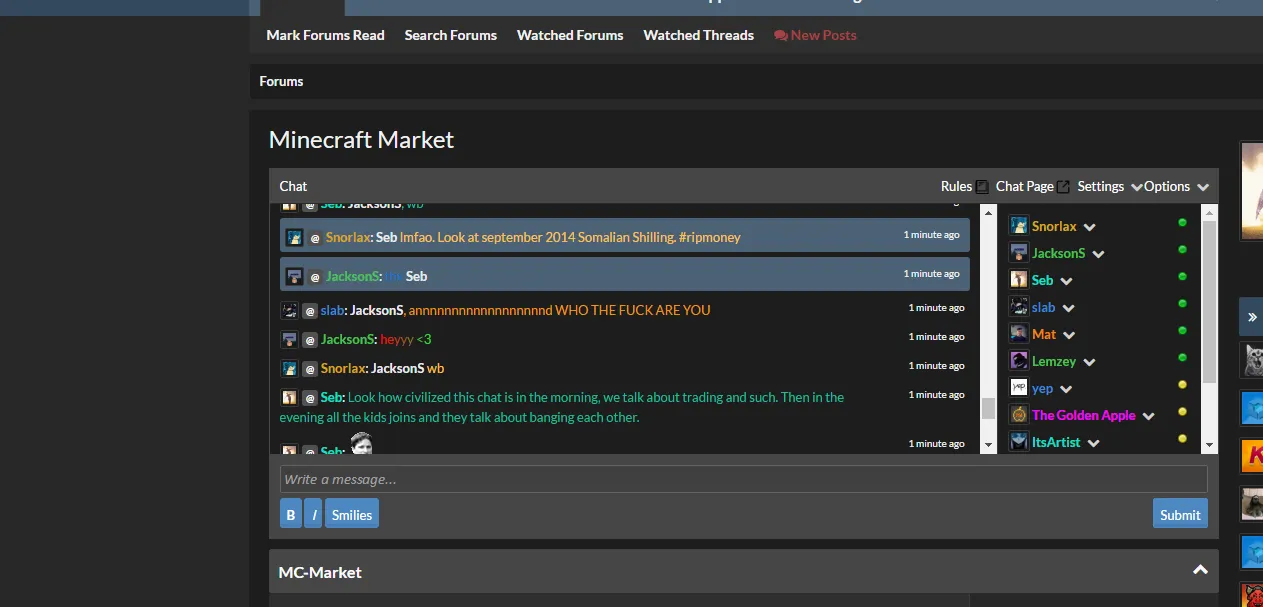Click yep's avatar in the user list
The width and height of the screenshot is (1263, 607).
tap(1019, 388)
